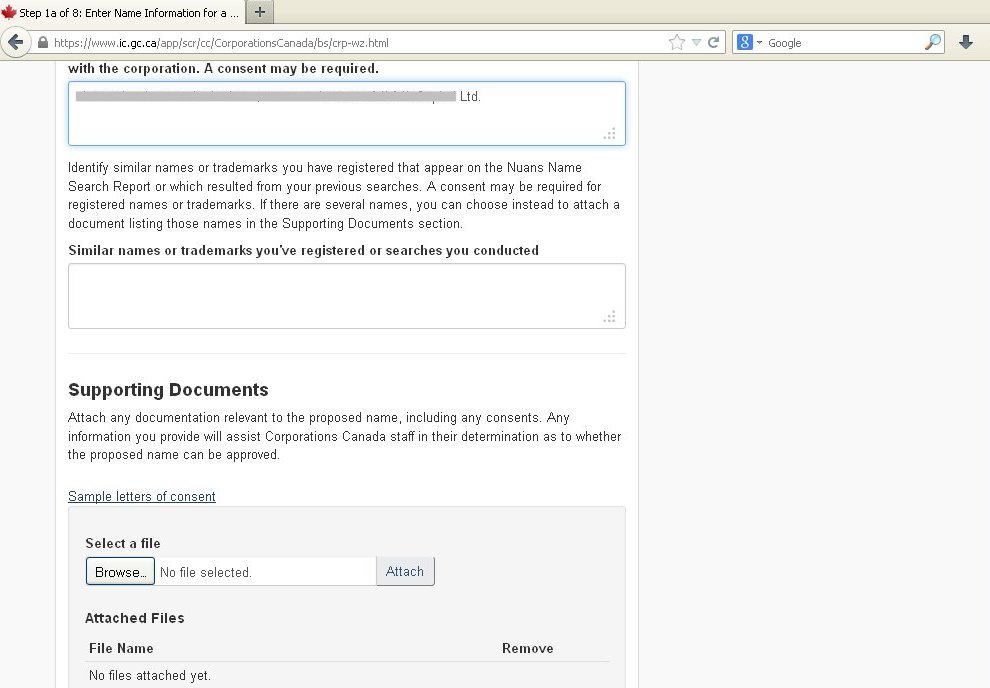Open 'Sample letters of consent' link
Screen dimensions: 990x688
(142, 496)
